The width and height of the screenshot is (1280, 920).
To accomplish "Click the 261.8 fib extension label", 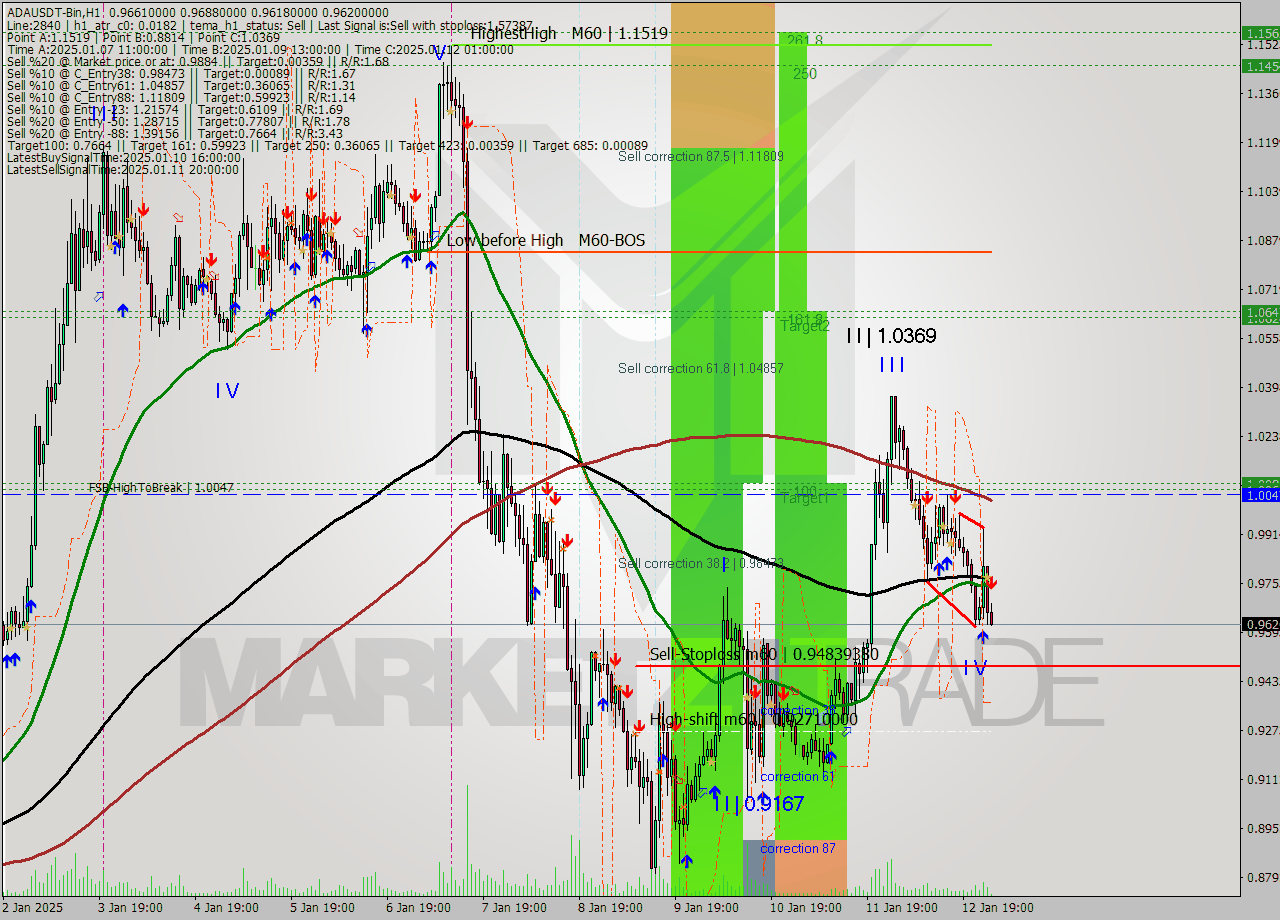I will pos(805,41).
